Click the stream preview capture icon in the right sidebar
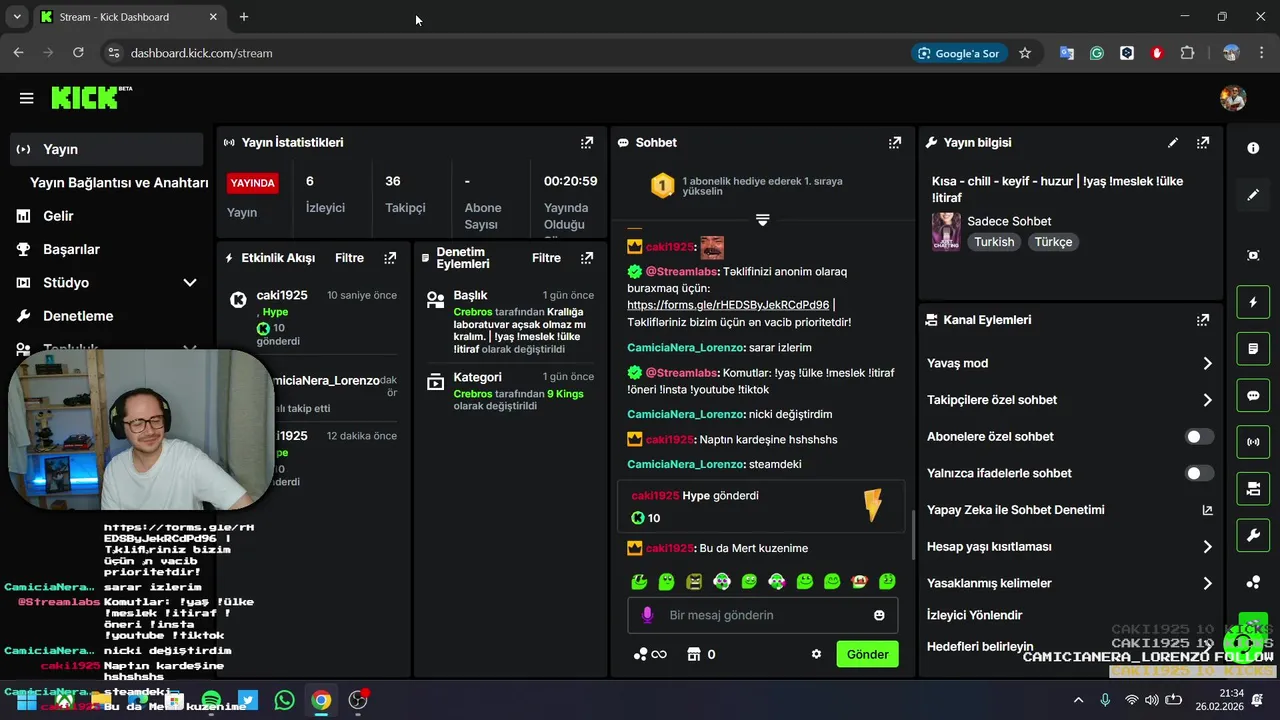The height and width of the screenshot is (720, 1280). tap(1253, 255)
